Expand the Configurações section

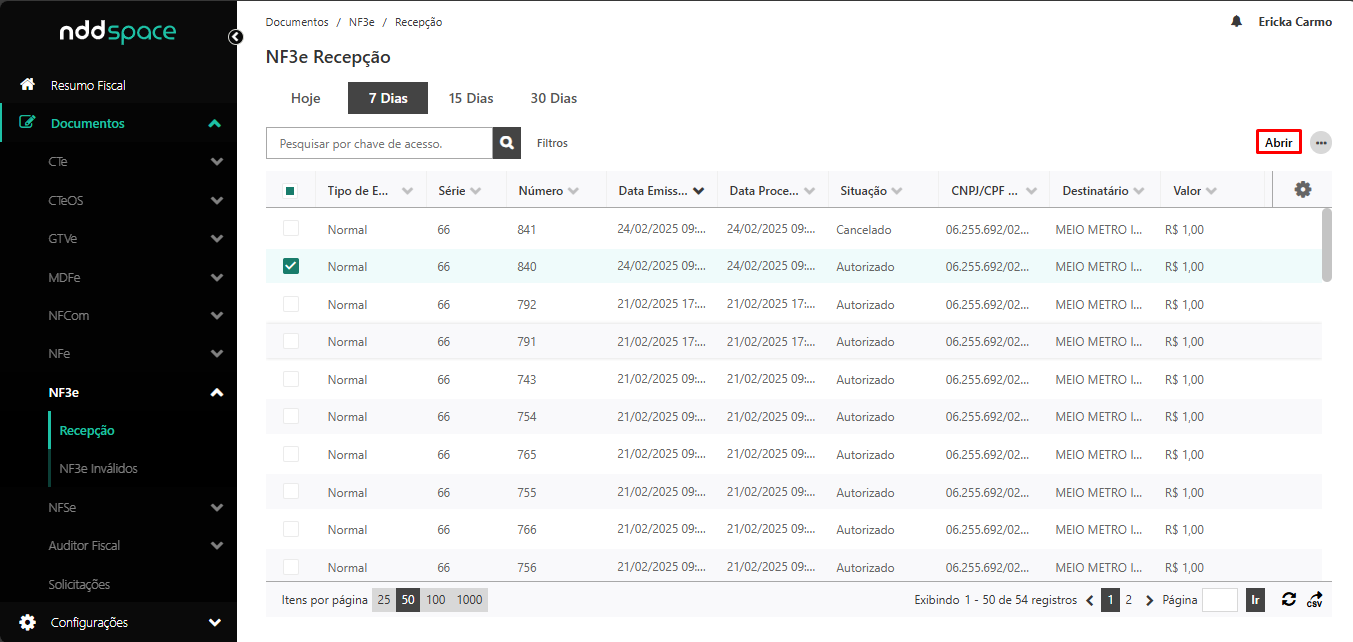(x=214, y=622)
